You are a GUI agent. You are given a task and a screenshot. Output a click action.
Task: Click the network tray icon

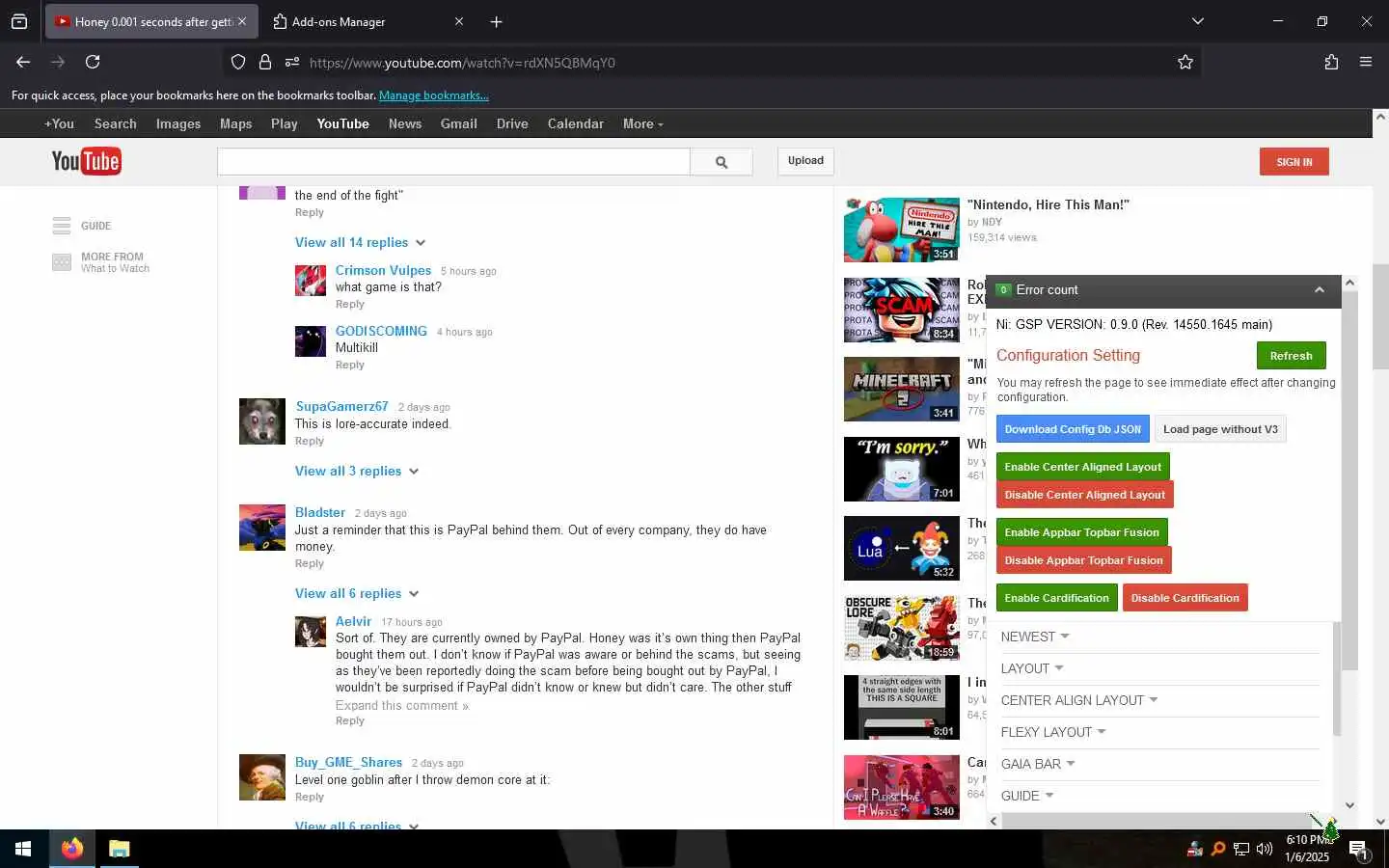(x=1241, y=849)
